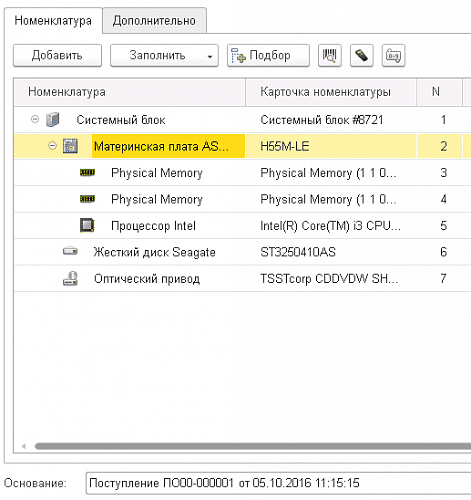Viewport: 471px width, 500px height.
Task: Select the Материнская плата AS... row
Action: click(242, 146)
